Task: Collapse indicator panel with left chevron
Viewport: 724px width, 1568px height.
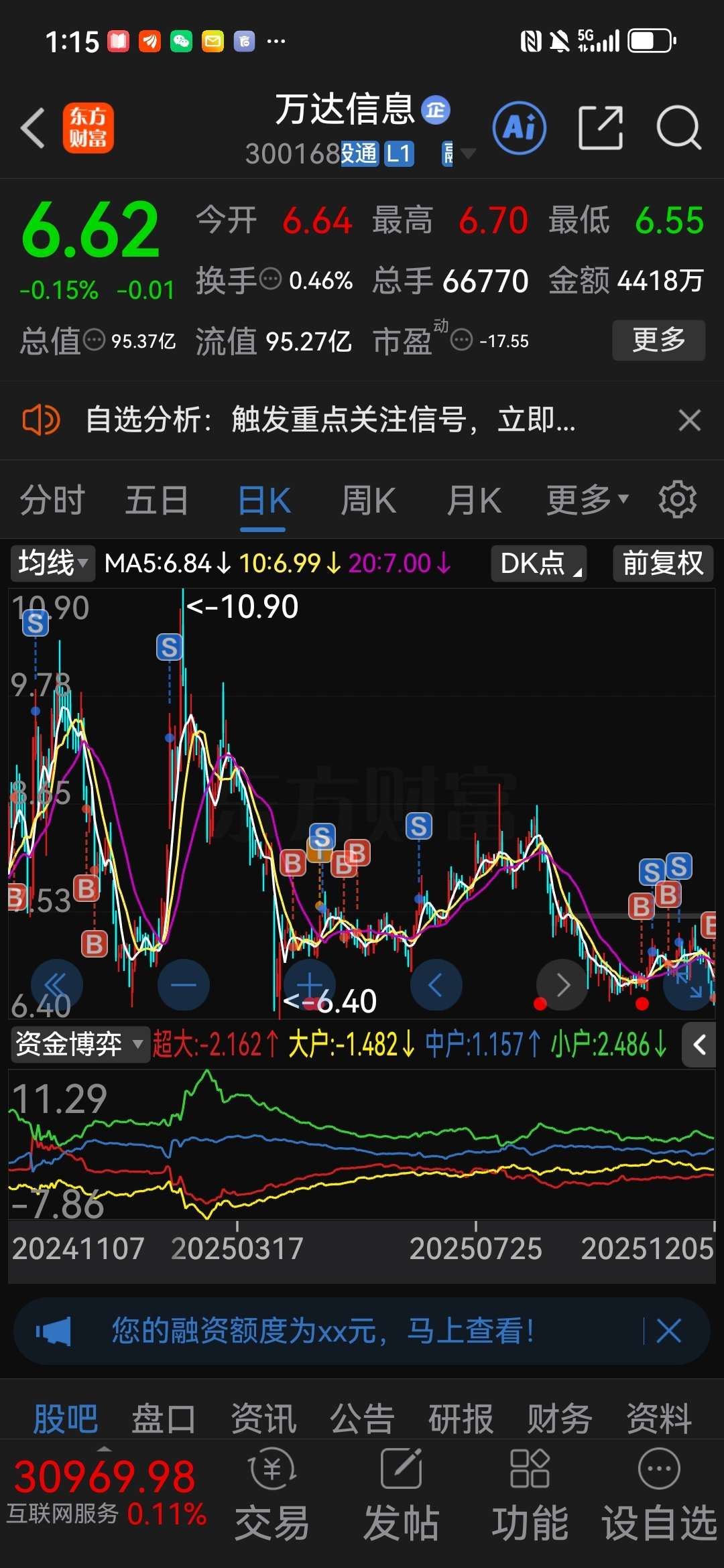Action: point(699,1045)
